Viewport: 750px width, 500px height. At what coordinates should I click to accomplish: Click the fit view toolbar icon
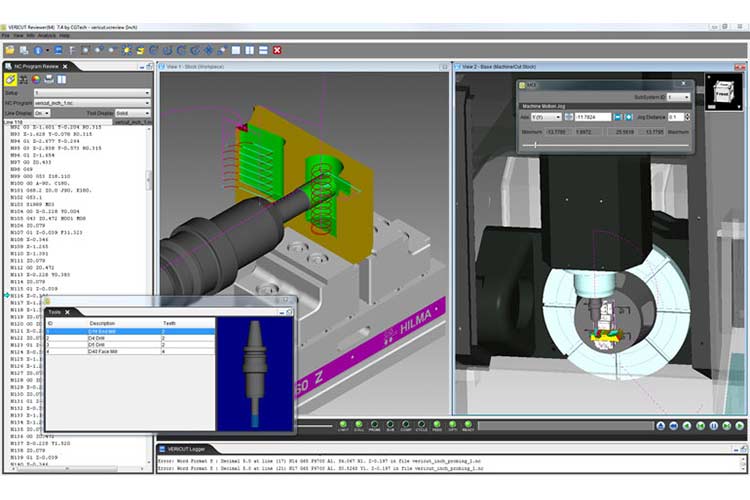[x=85, y=50]
